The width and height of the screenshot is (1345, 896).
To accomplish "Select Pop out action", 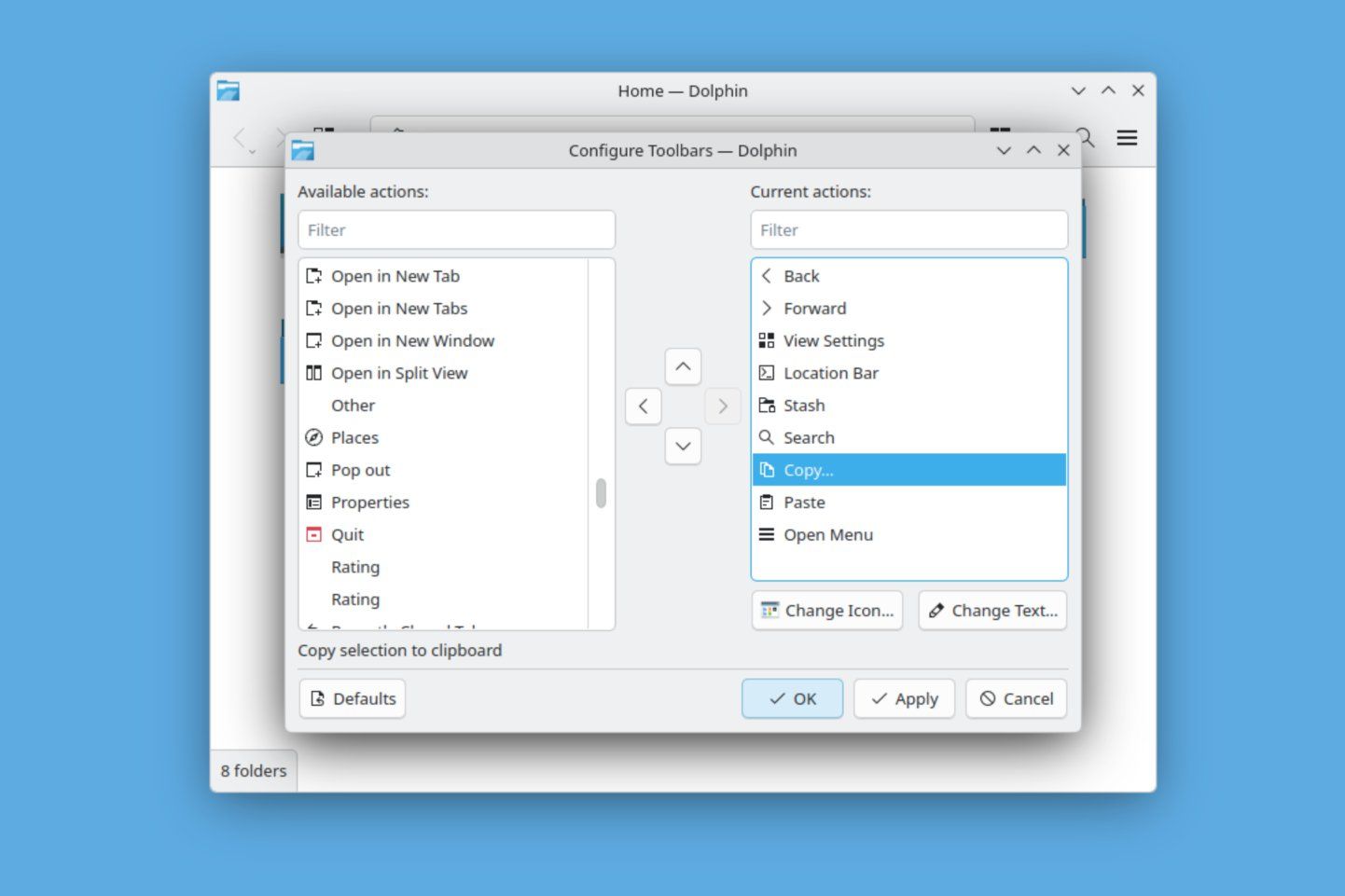I will pyautogui.click(x=444, y=470).
